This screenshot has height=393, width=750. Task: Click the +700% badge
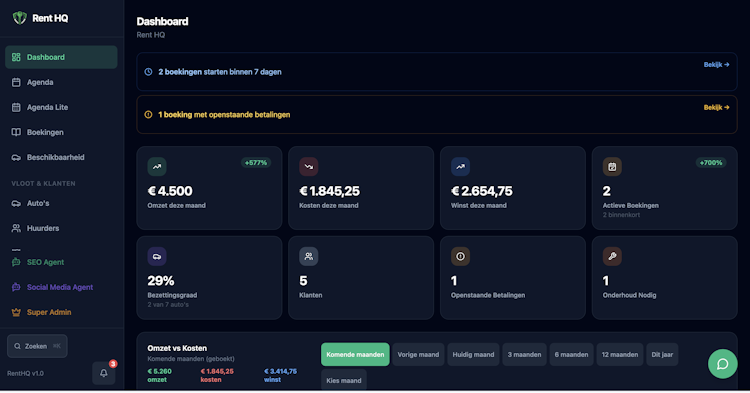pyautogui.click(x=711, y=163)
